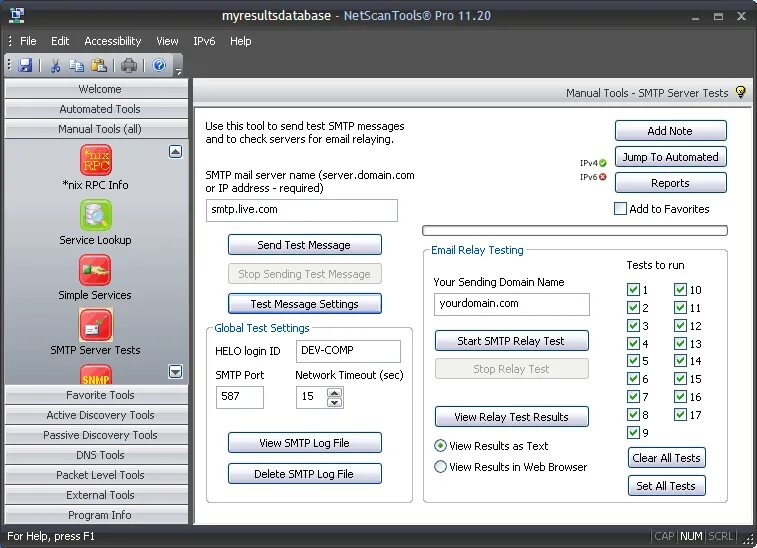Select View Results in Web Browser radio
The width and height of the screenshot is (757, 548).
pyautogui.click(x=440, y=467)
